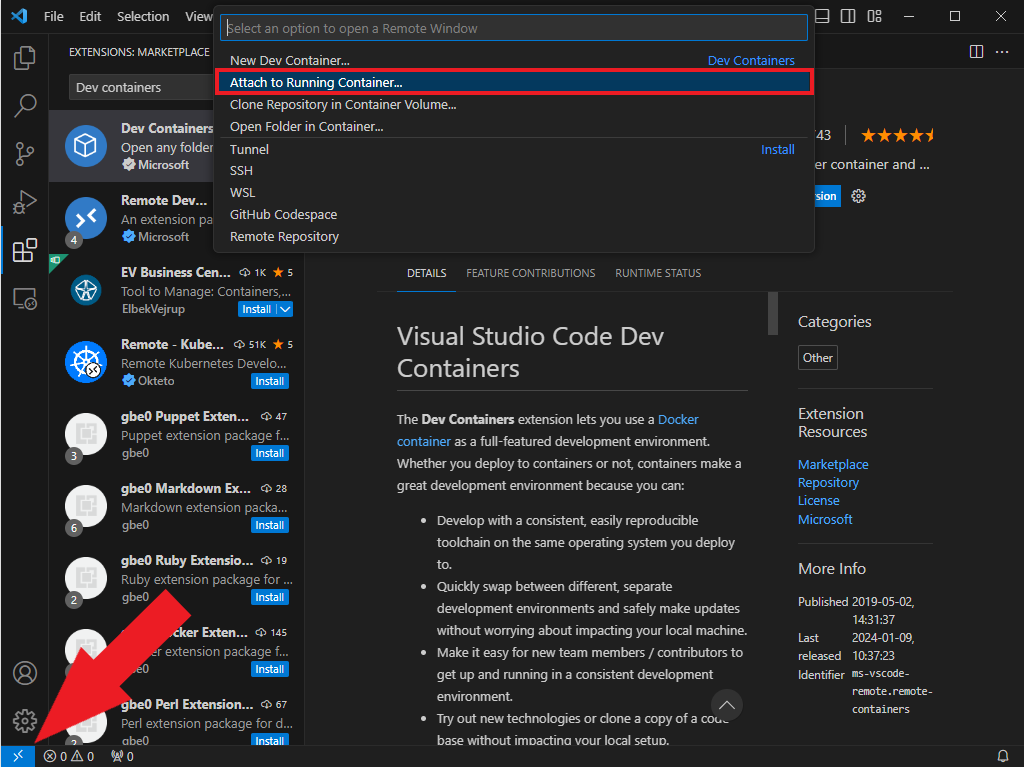Open the Edit menu
Screen dimensions: 1024x767
(90, 16)
